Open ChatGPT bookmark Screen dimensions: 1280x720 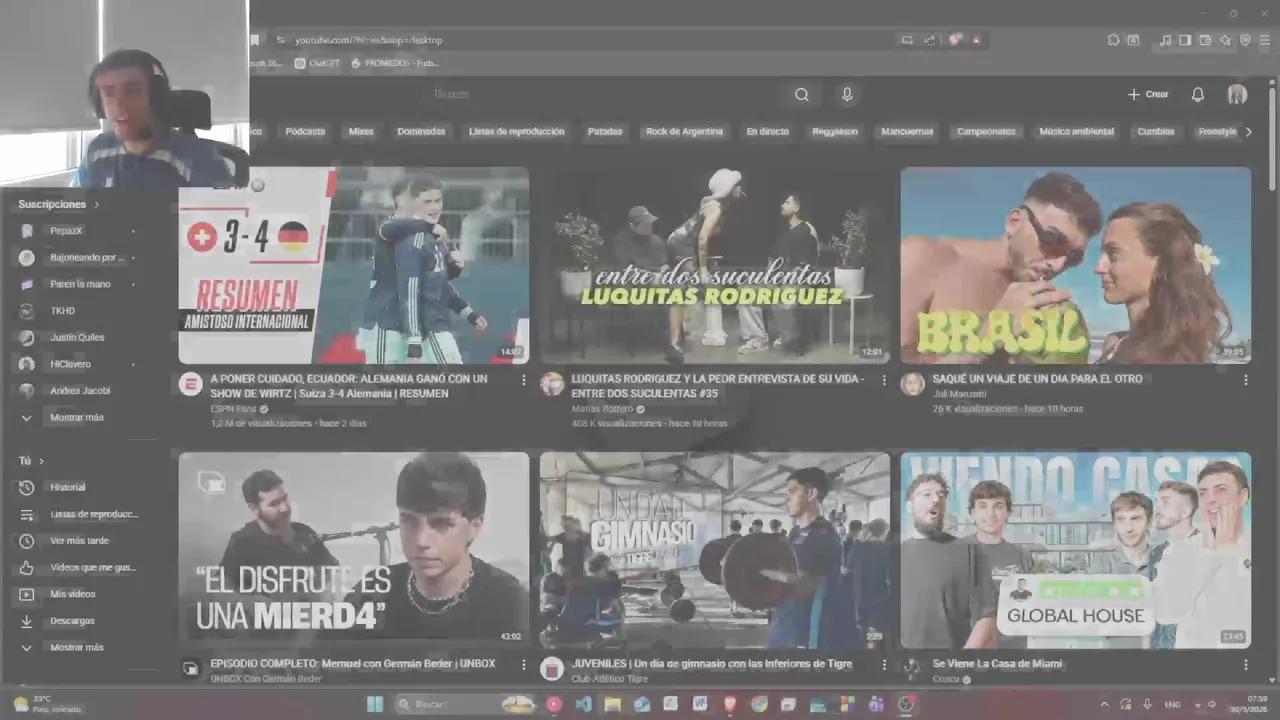click(x=317, y=63)
